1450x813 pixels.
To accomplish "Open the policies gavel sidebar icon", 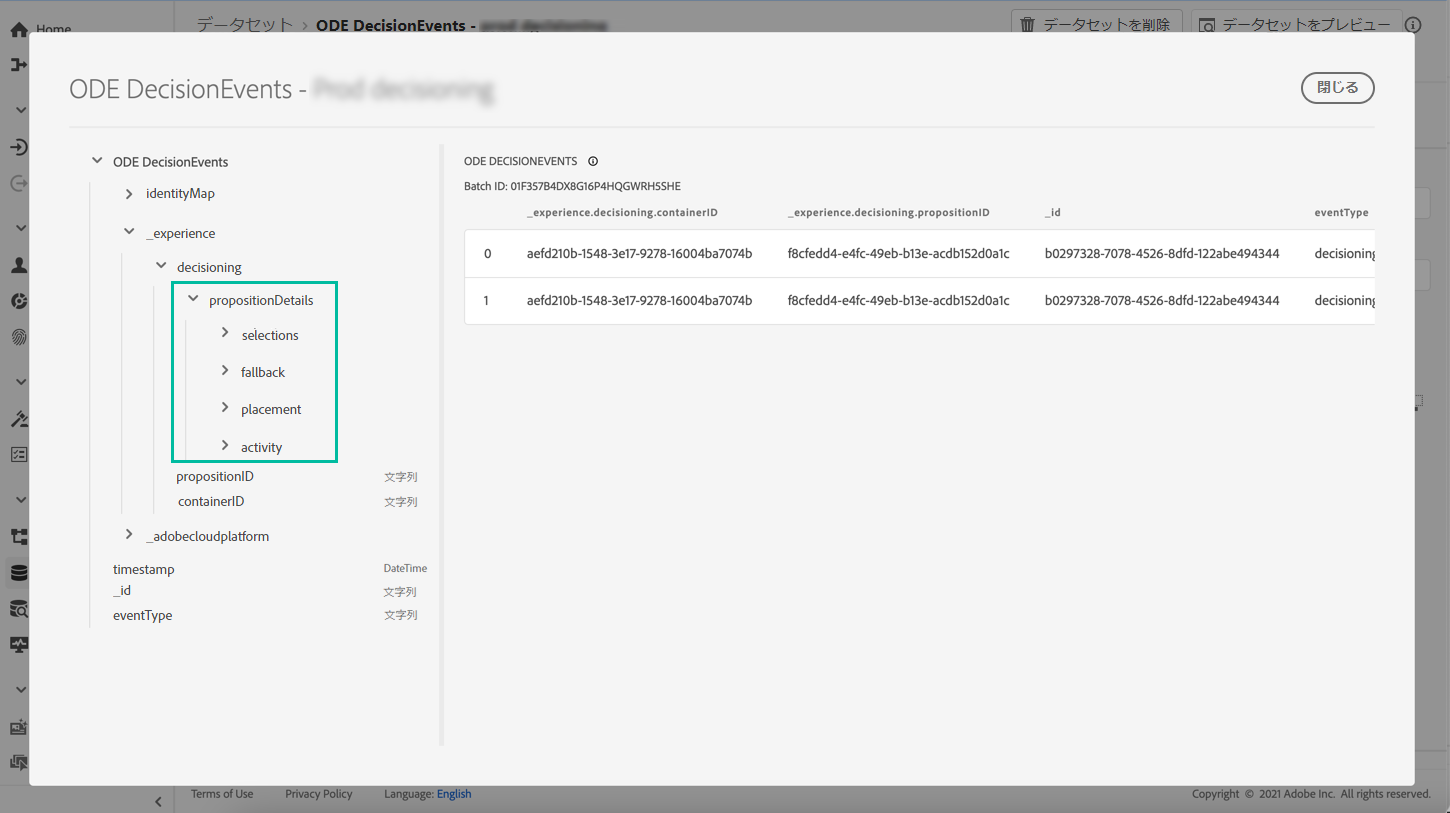I will point(18,419).
